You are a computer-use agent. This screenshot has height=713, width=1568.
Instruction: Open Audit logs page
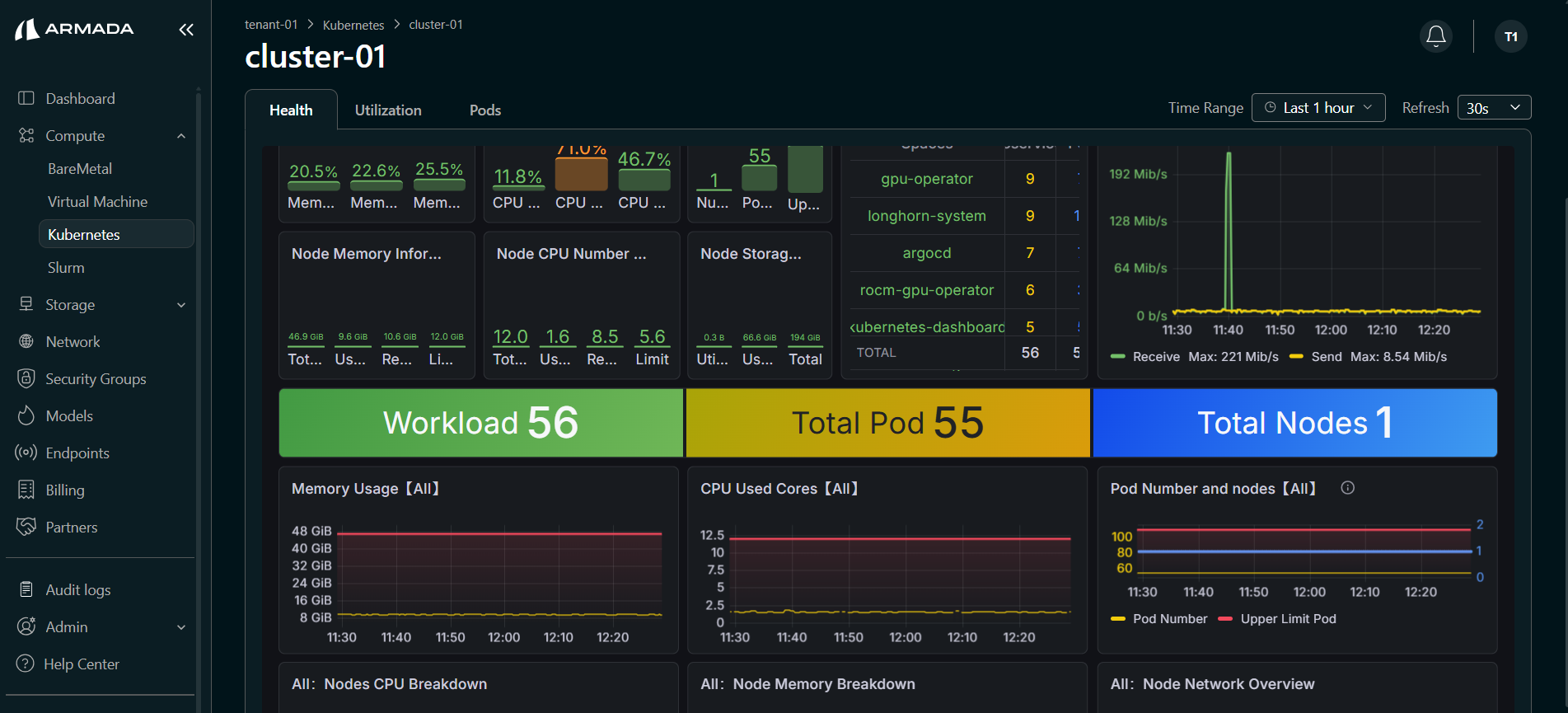[78, 589]
